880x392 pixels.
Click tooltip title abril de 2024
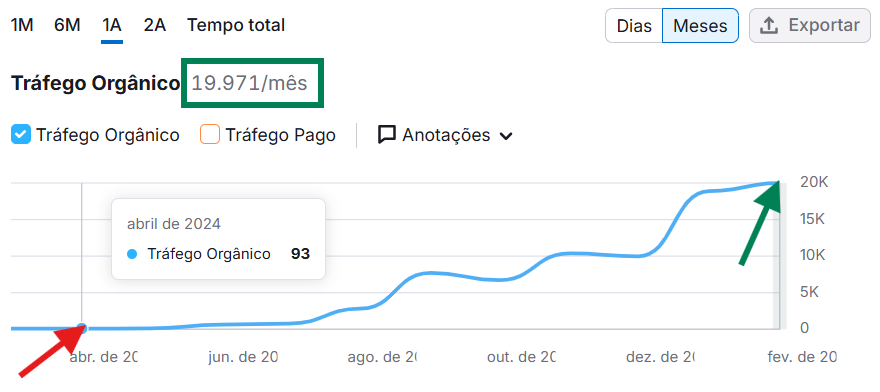coord(174,224)
